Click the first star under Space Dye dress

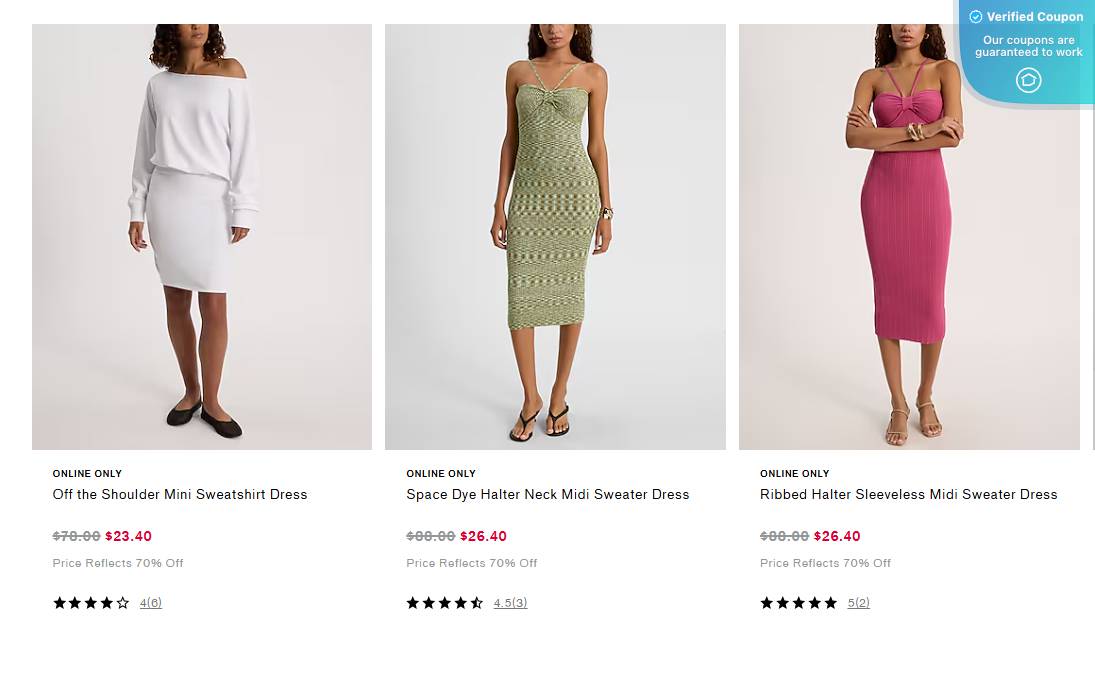tap(413, 603)
